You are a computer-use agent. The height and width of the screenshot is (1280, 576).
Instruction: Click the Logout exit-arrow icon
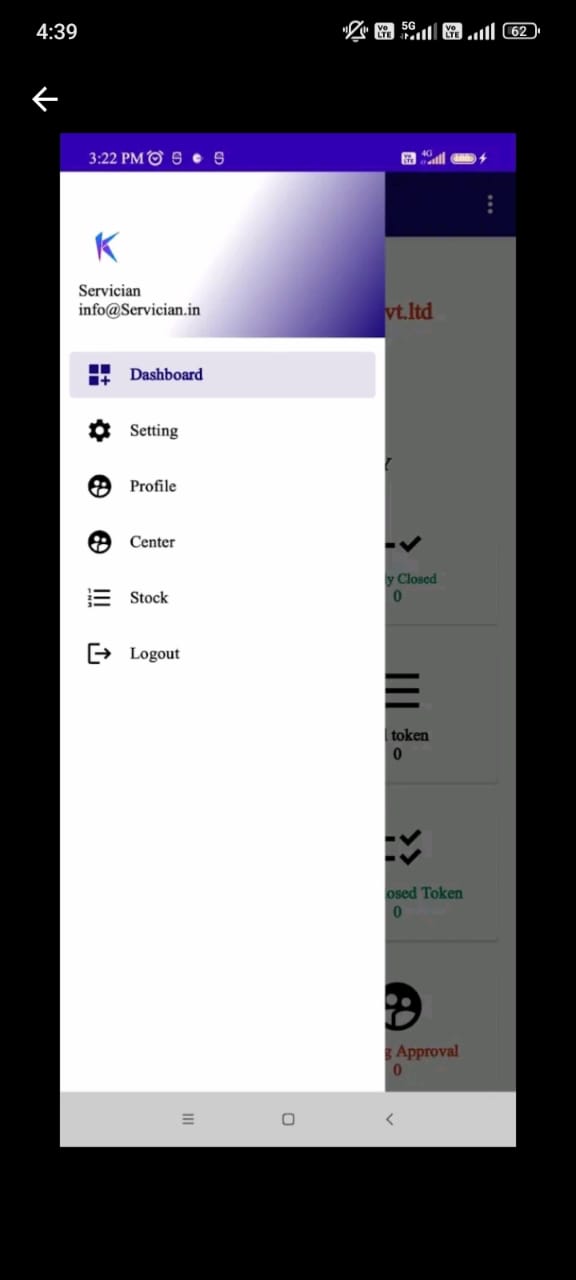(100, 654)
